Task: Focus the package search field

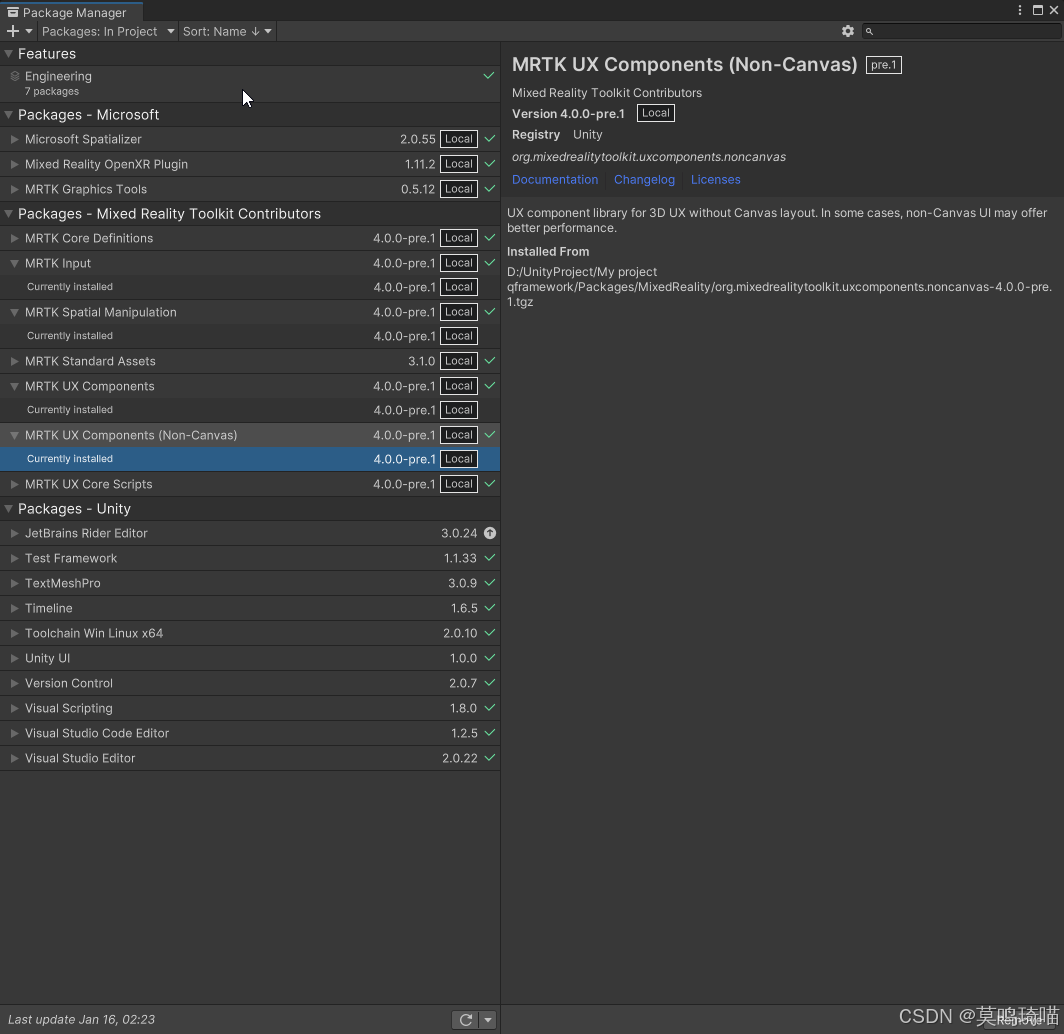Action: point(962,31)
